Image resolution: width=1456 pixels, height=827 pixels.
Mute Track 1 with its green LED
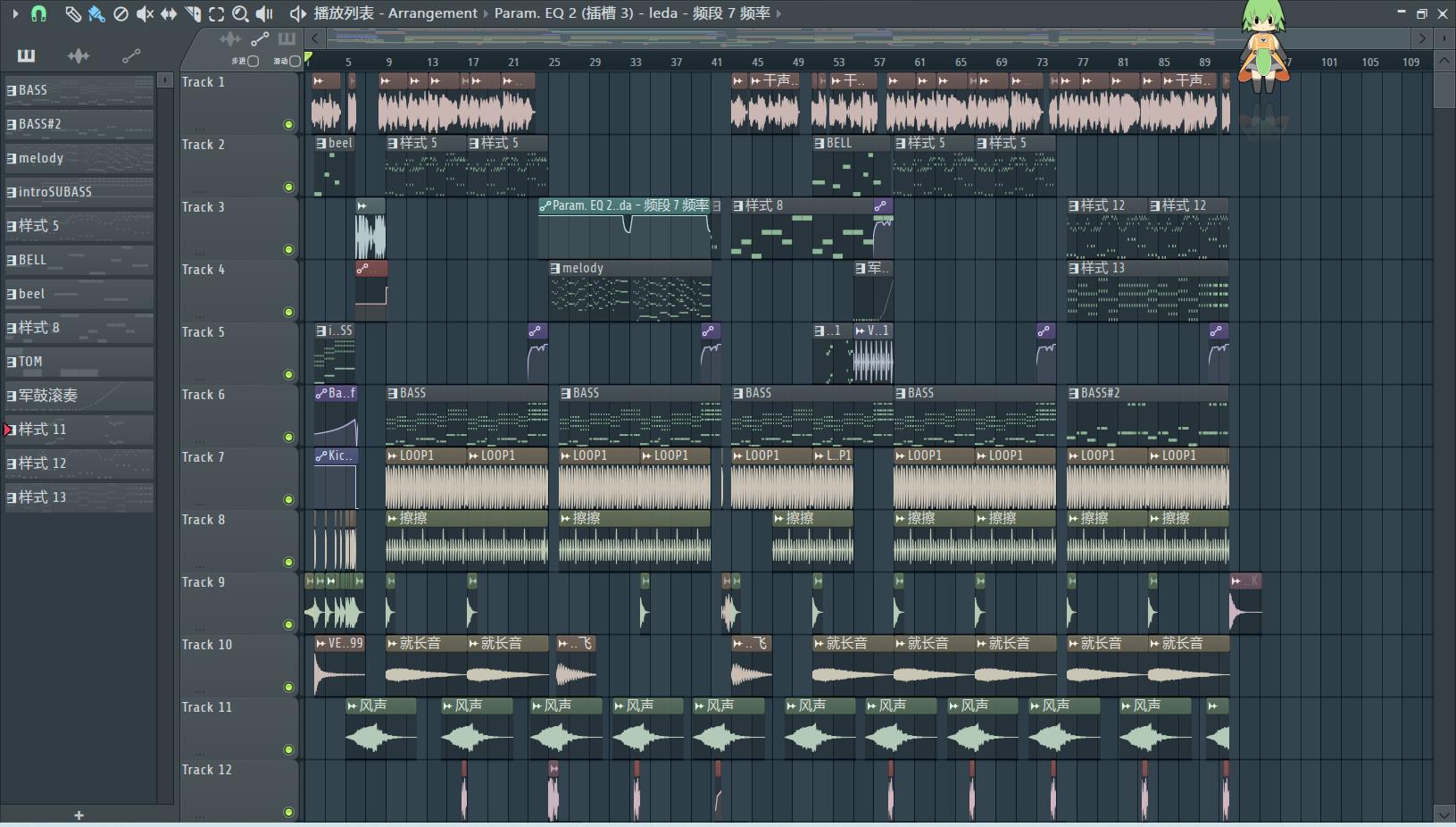click(288, 124)
